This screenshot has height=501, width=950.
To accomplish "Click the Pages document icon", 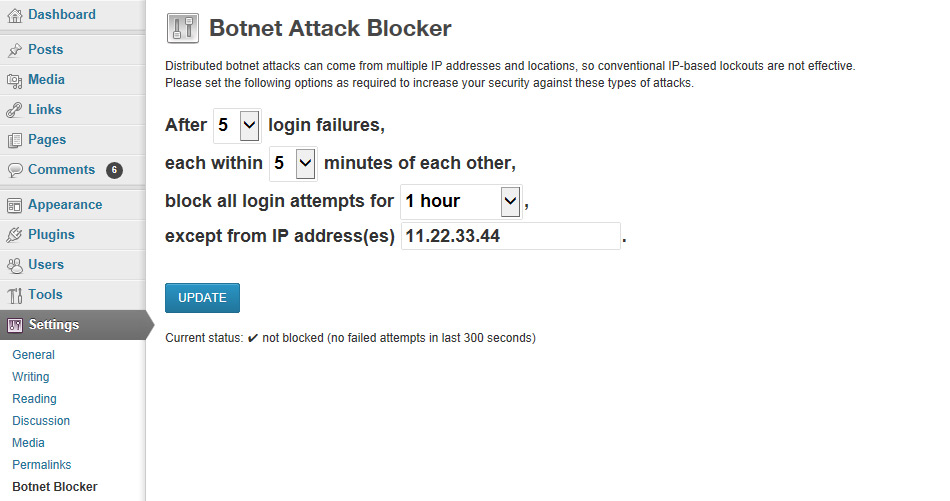I will coord(15,140).
